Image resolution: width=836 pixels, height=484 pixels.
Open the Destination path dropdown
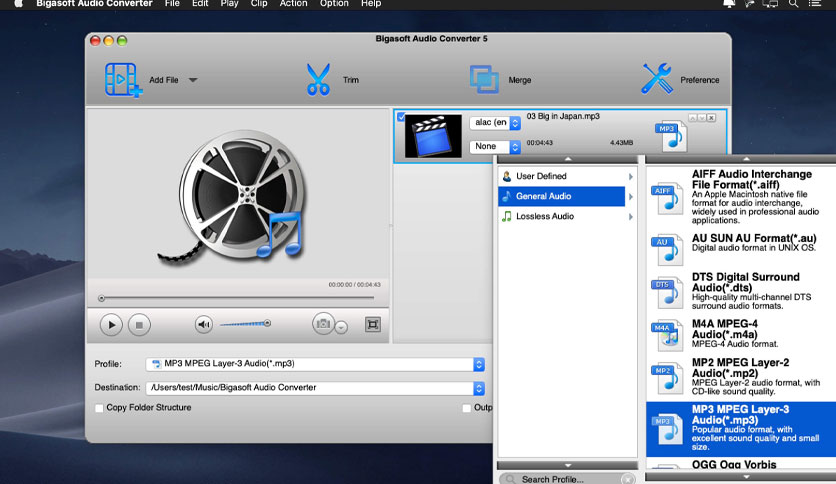(315, 388)
